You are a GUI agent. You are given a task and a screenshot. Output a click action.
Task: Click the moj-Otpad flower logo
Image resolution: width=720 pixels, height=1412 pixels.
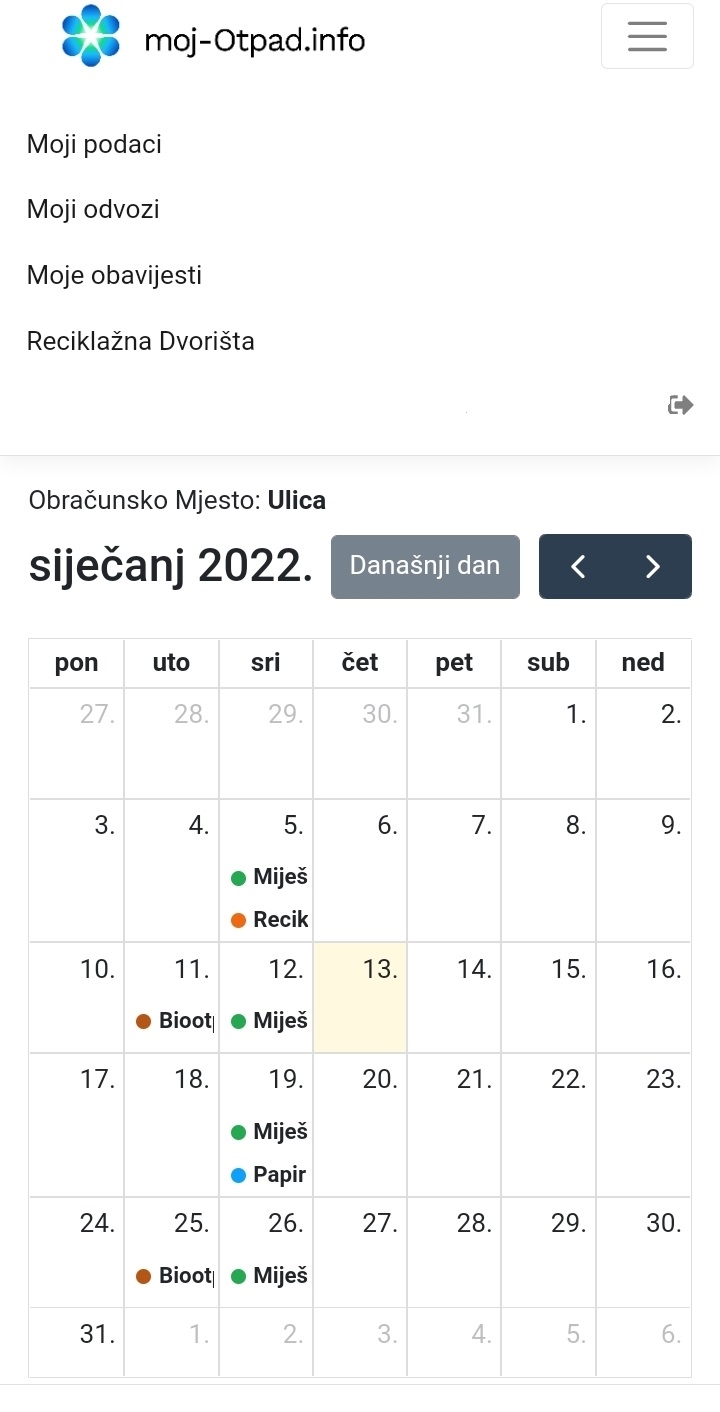[x=90, y=36]
